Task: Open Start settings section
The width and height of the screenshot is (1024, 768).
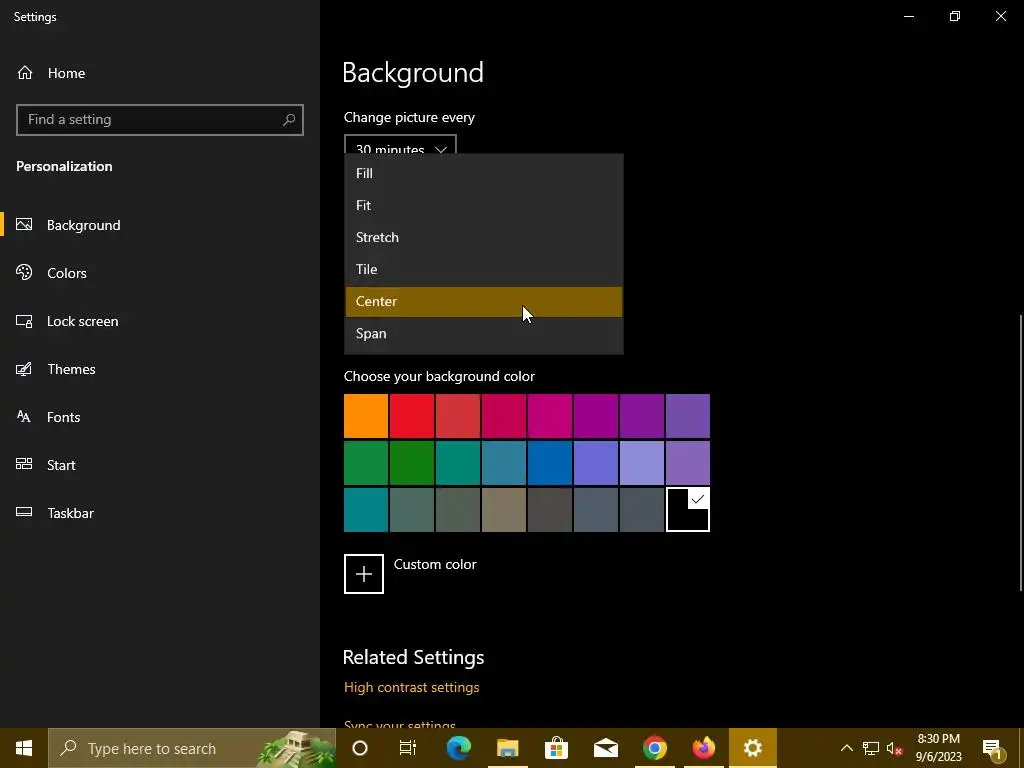Action: [x=61, y=465]
